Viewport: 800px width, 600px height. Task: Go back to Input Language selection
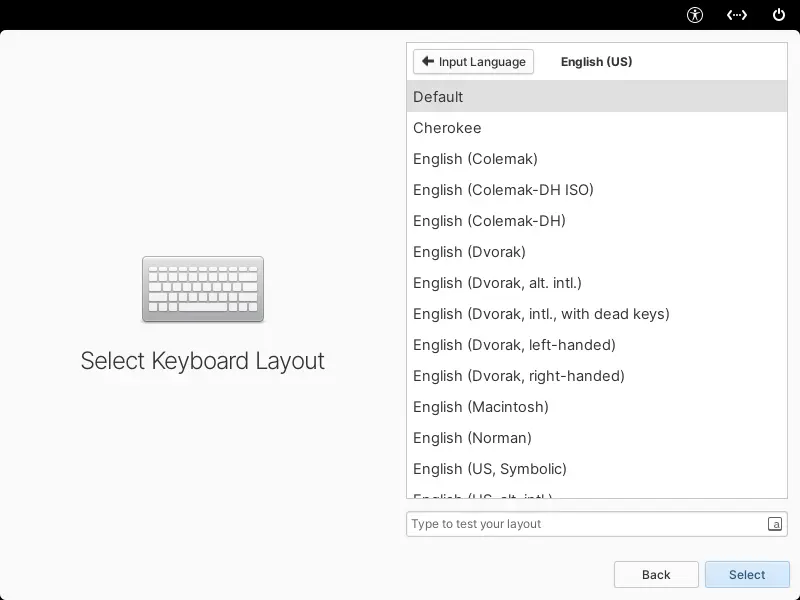coord(473,62)
